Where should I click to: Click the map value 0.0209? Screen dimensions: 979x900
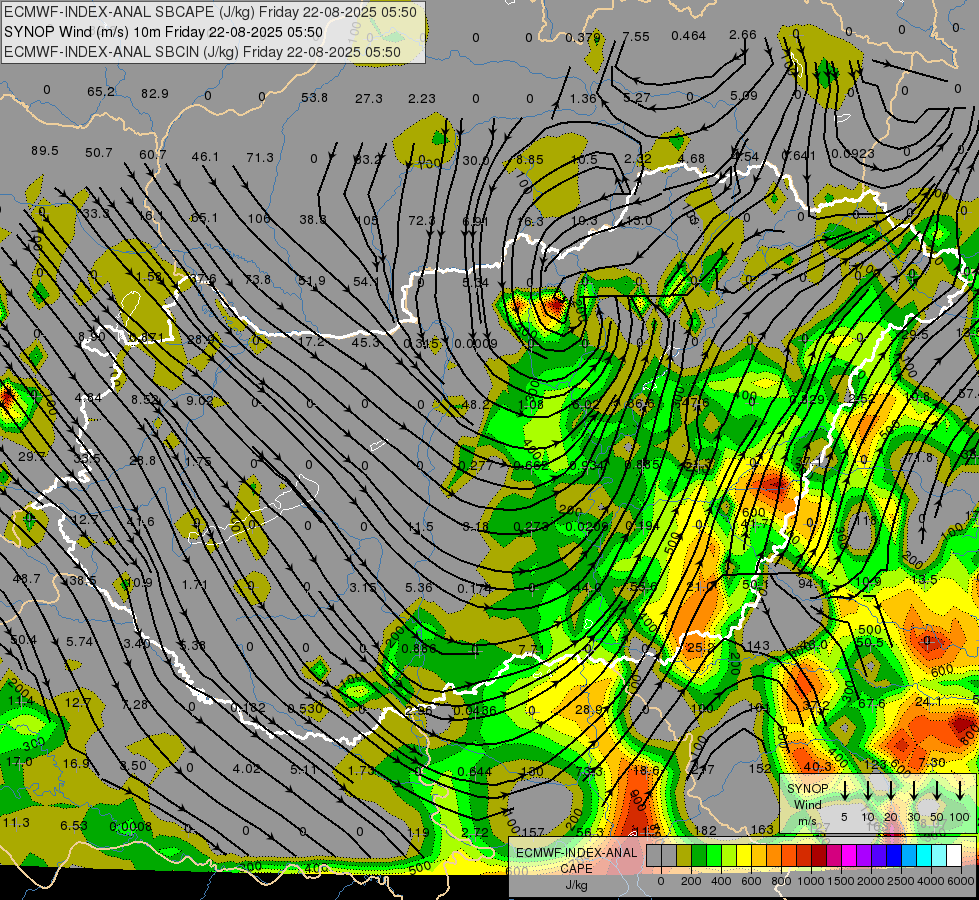click(586, 527)
